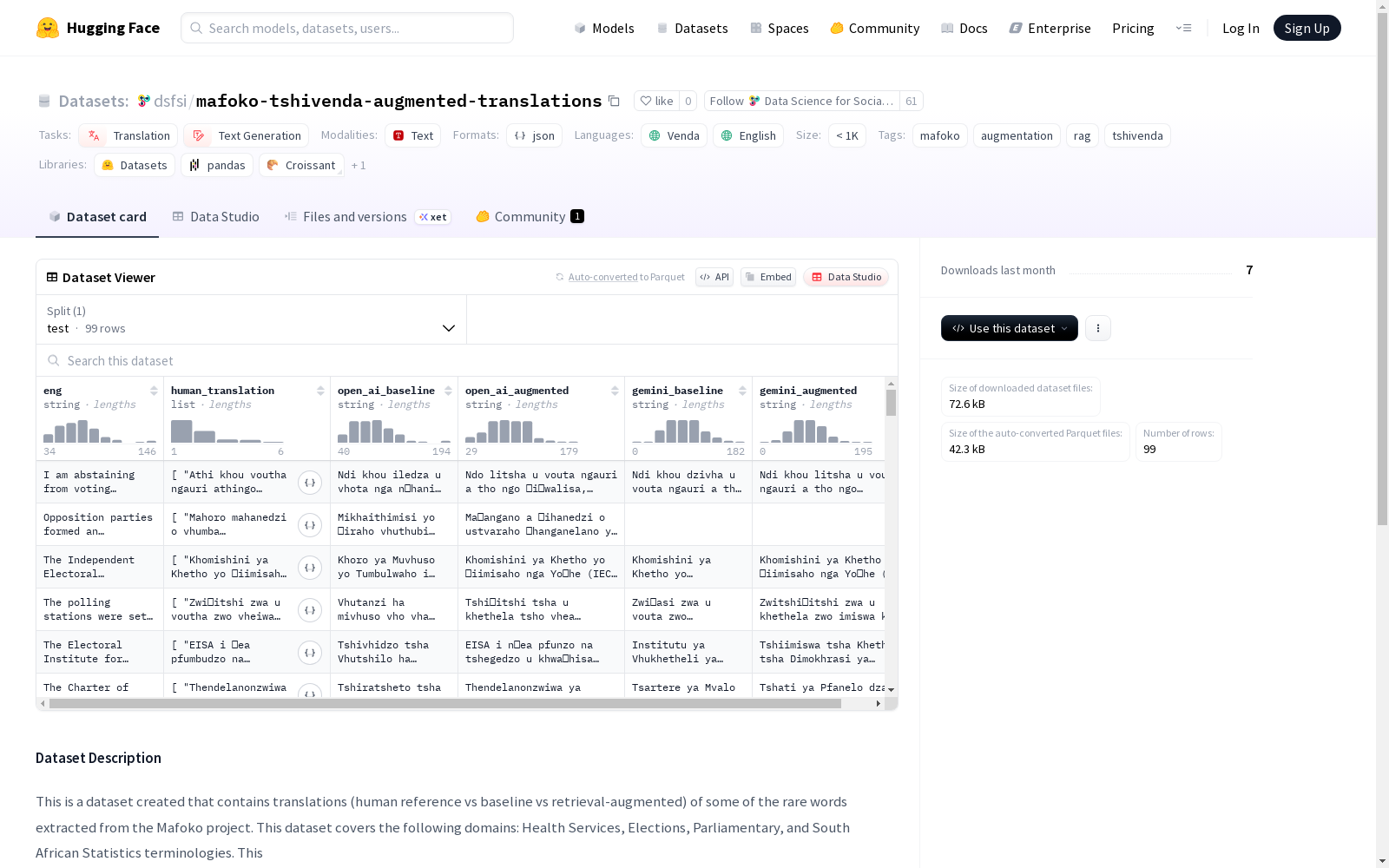Open the Pricing nav item
The height and width of the screenshot is (868, 1389).
tap(1133, 28)
